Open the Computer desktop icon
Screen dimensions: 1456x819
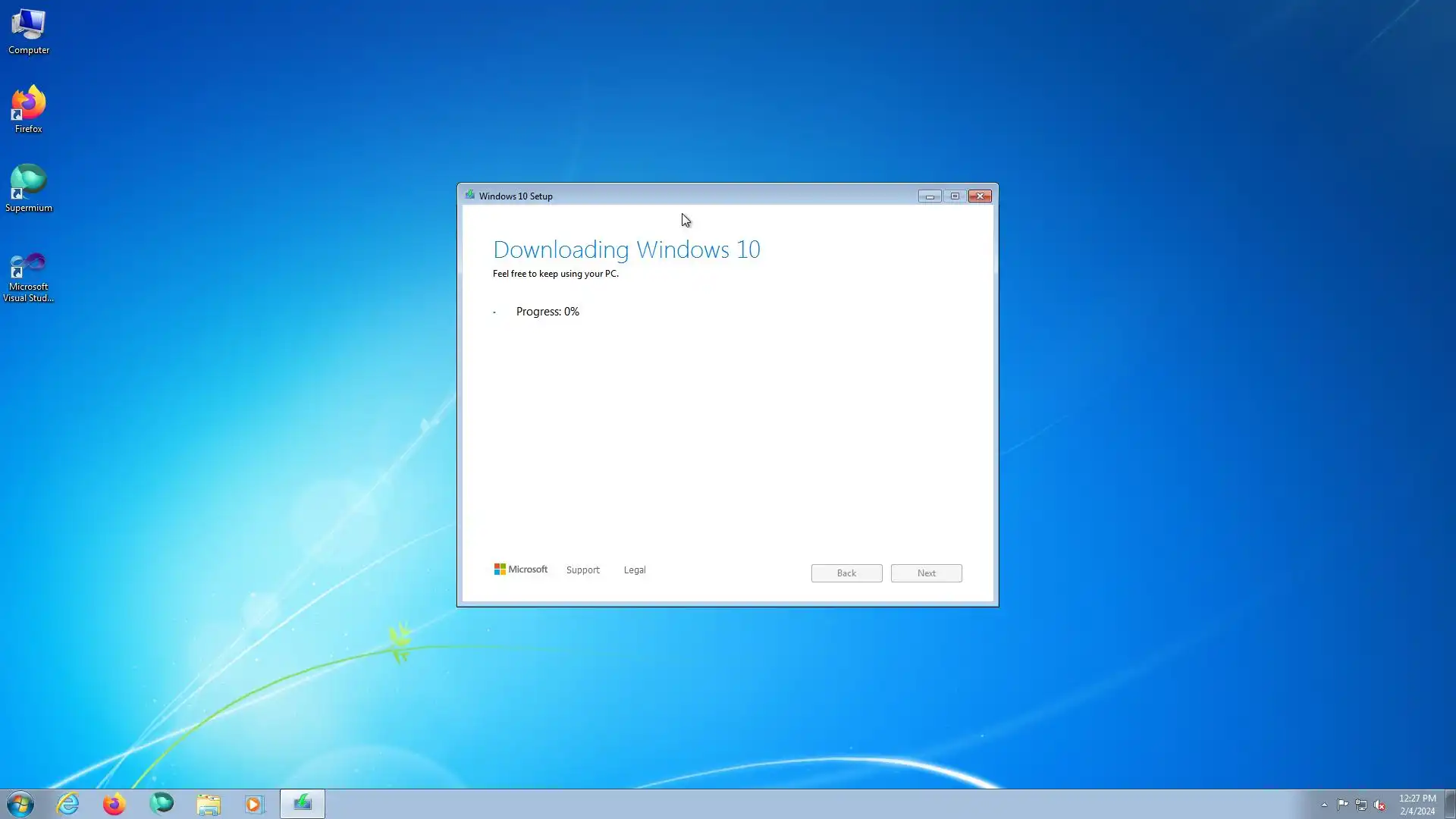tap(29, 32)
